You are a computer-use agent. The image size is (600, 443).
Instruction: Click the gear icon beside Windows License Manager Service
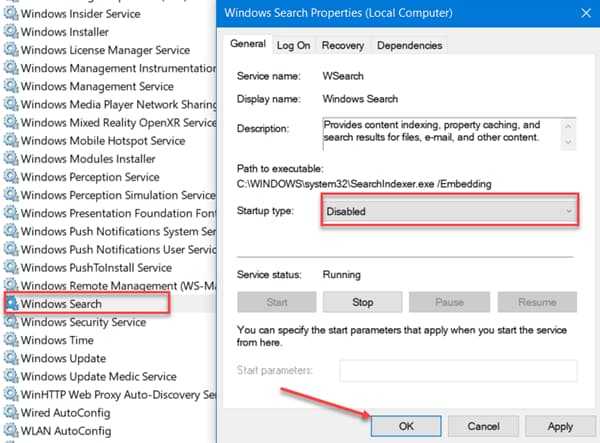point(11,50)
